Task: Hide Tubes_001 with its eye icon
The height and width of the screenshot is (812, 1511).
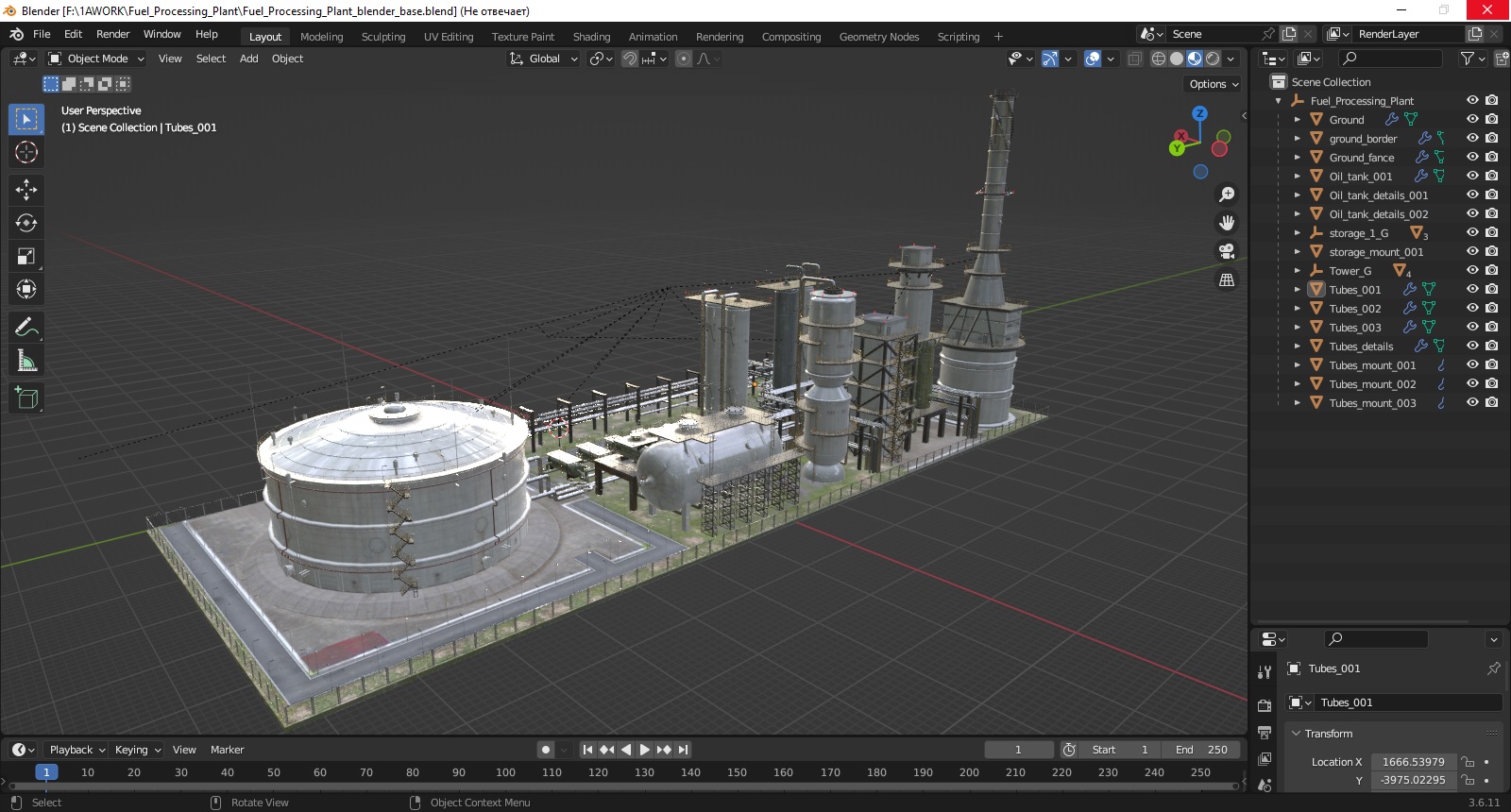Action: pyautogui.click(x=1472, y=289)
